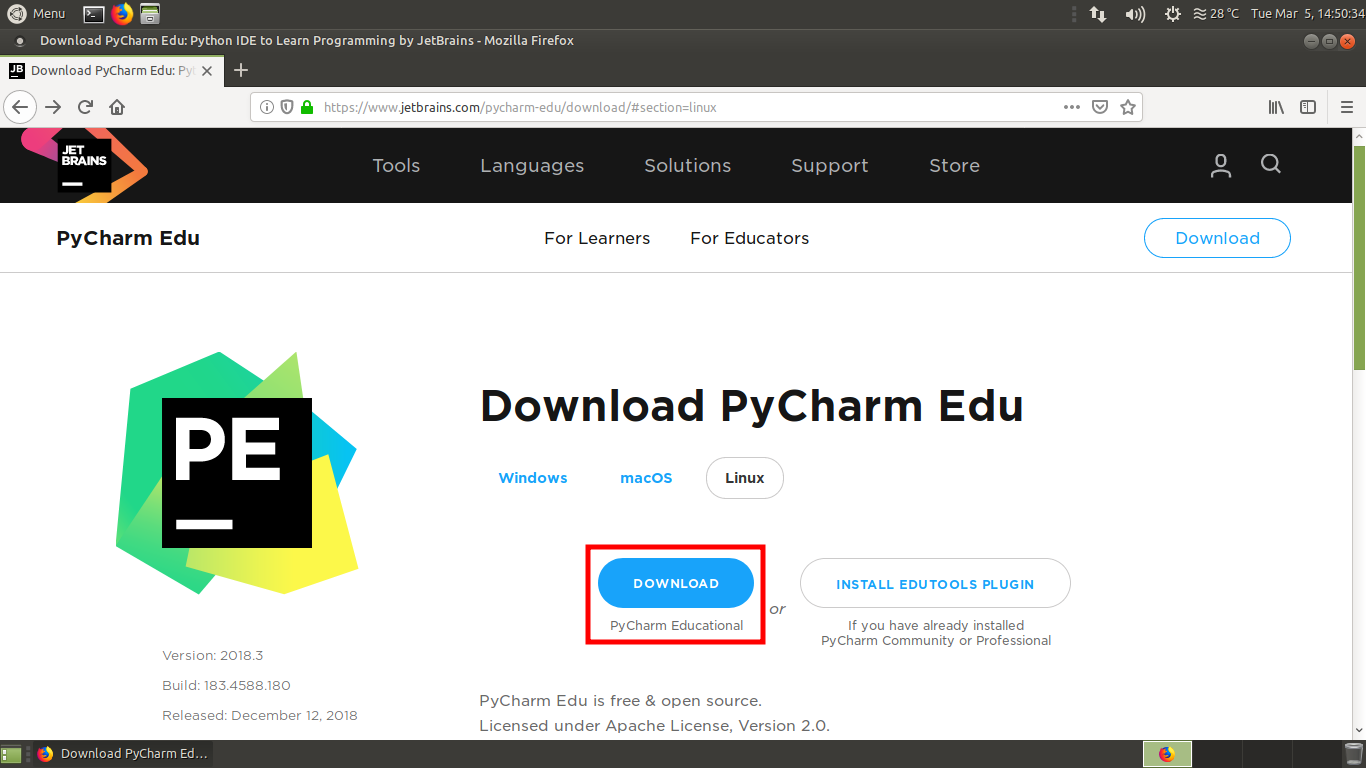Click Install EduTools Plugin button
The width and height of the screenshot is (1366, 768).
[x=935, y=584]
